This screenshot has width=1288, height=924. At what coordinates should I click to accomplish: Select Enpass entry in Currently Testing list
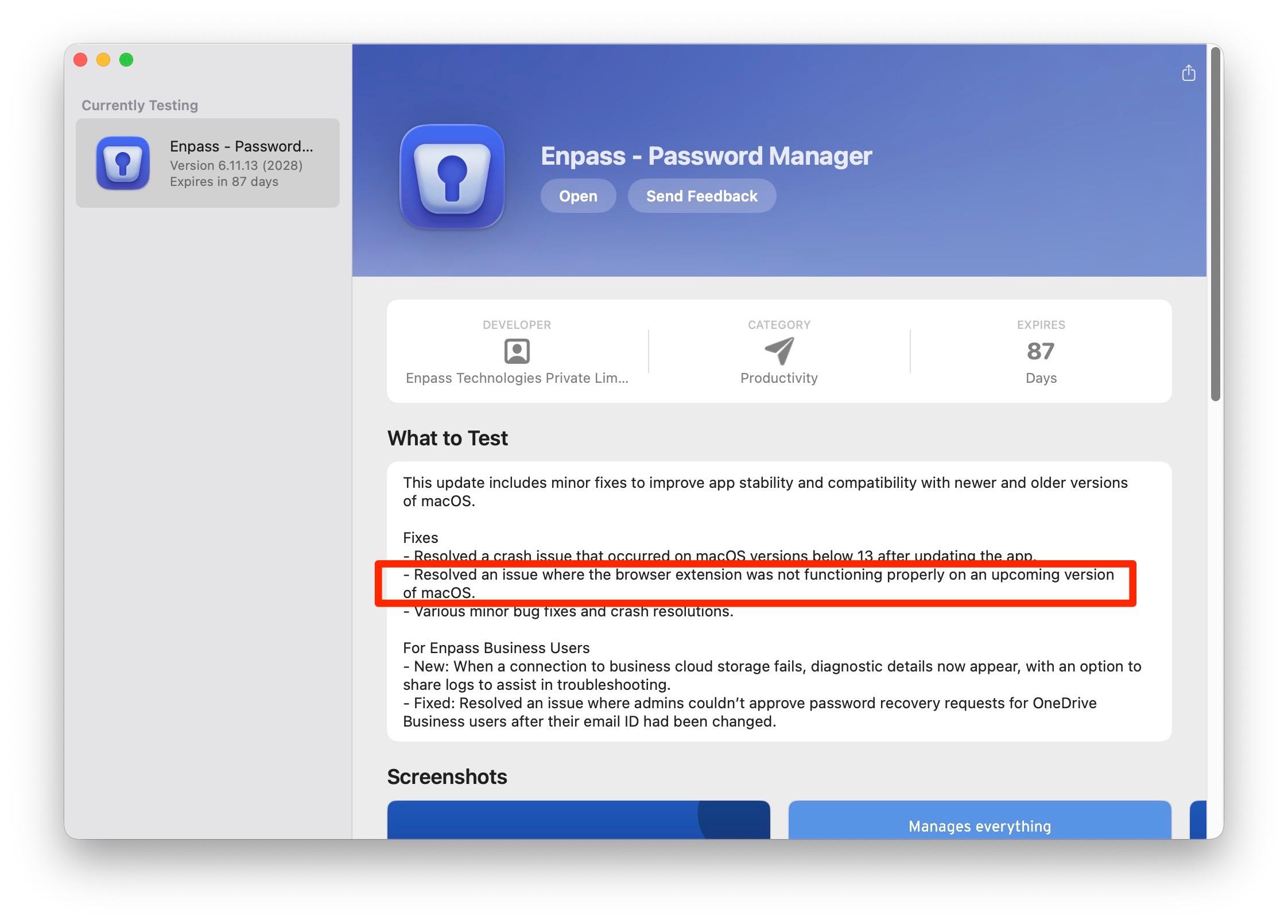[x=208, y=163]
